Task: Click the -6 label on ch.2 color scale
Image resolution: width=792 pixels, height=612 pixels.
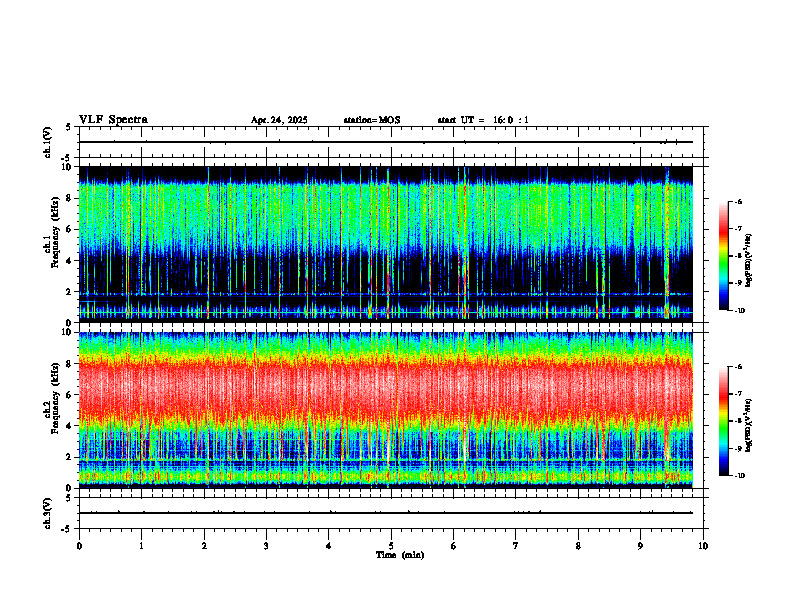Action: pyautogui.click(x=738, y=367)
